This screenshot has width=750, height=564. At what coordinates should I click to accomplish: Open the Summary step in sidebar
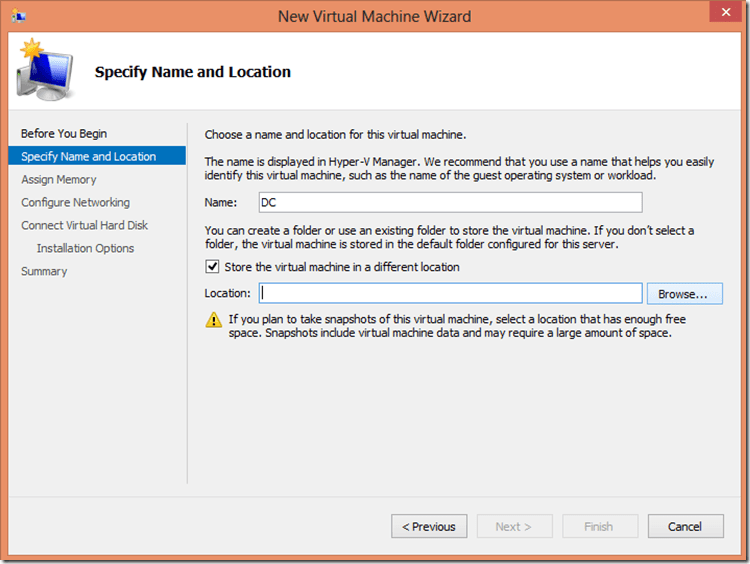[44, 272]
